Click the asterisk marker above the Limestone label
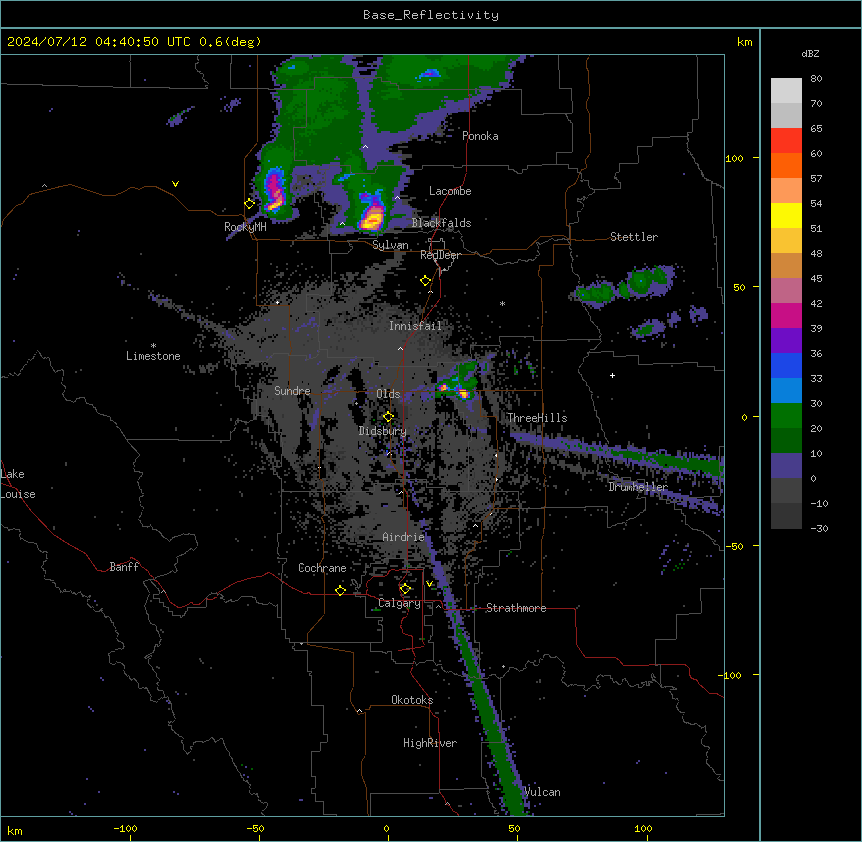Viewport: 862px width, 842px height. (153, 346)
